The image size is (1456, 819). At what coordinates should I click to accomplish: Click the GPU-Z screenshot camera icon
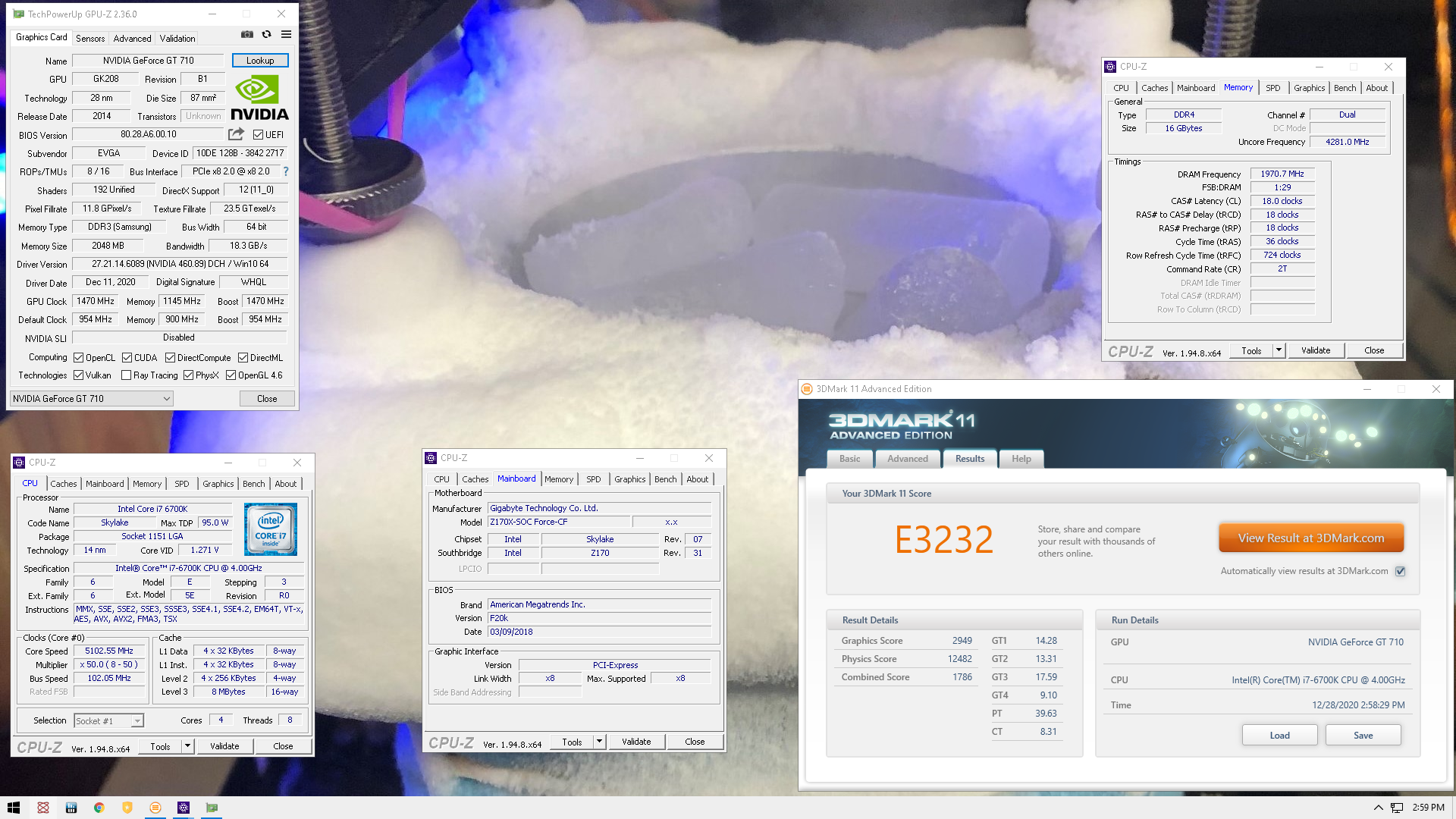(x=247, y=34)
